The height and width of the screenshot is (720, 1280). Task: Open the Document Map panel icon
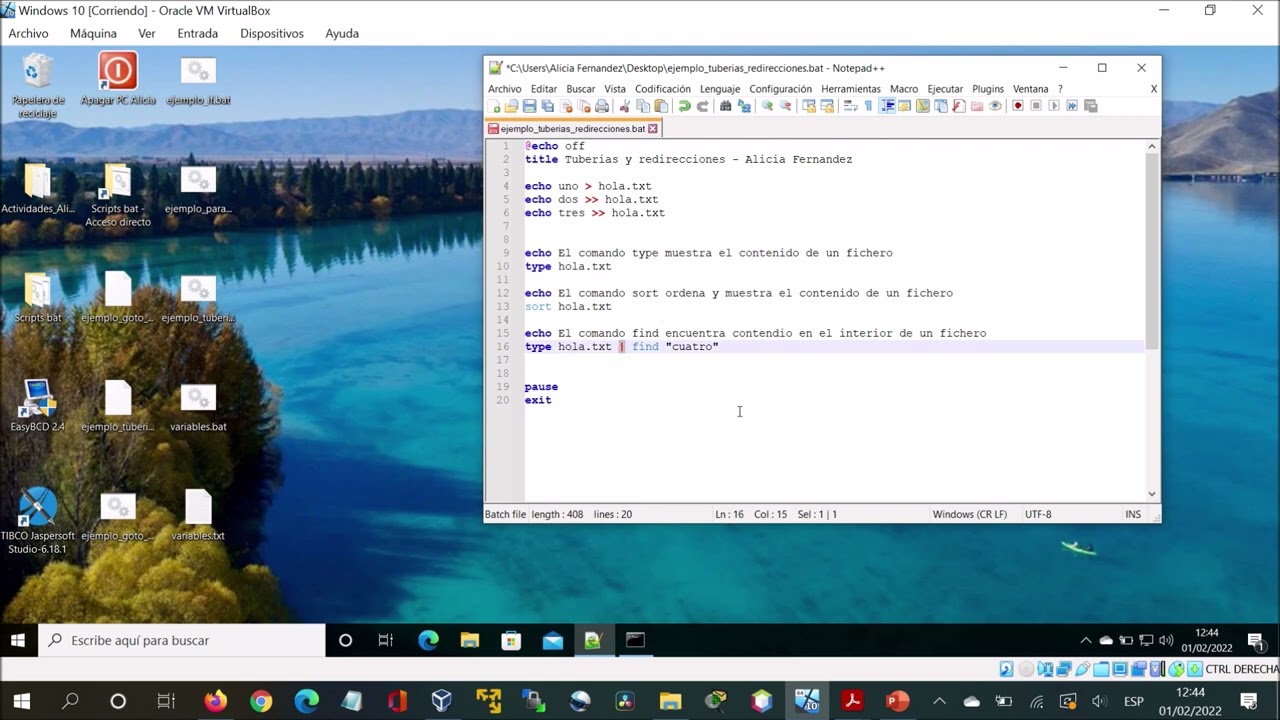[922, 106]
